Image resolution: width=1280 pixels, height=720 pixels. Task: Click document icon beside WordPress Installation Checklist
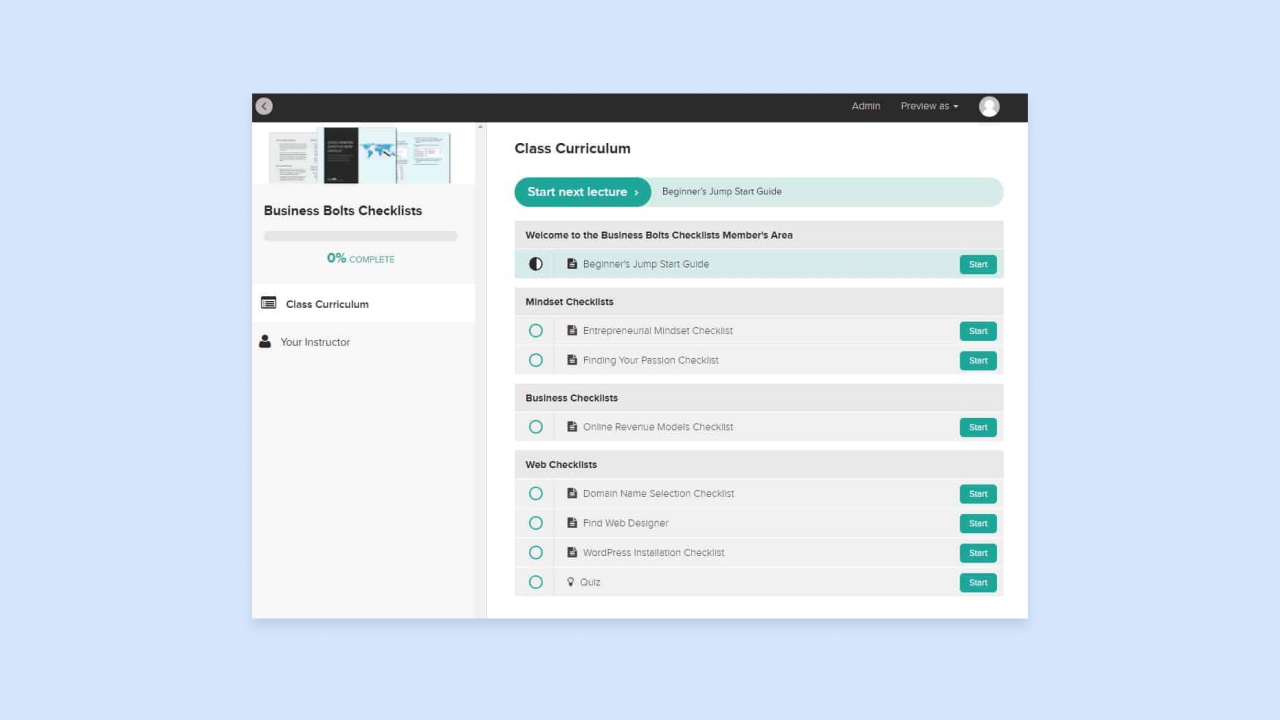coord(572,552)
